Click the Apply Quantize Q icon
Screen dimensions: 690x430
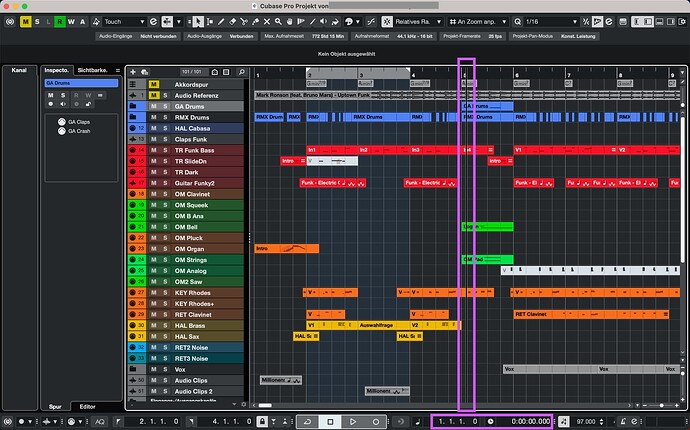point(518,22)
